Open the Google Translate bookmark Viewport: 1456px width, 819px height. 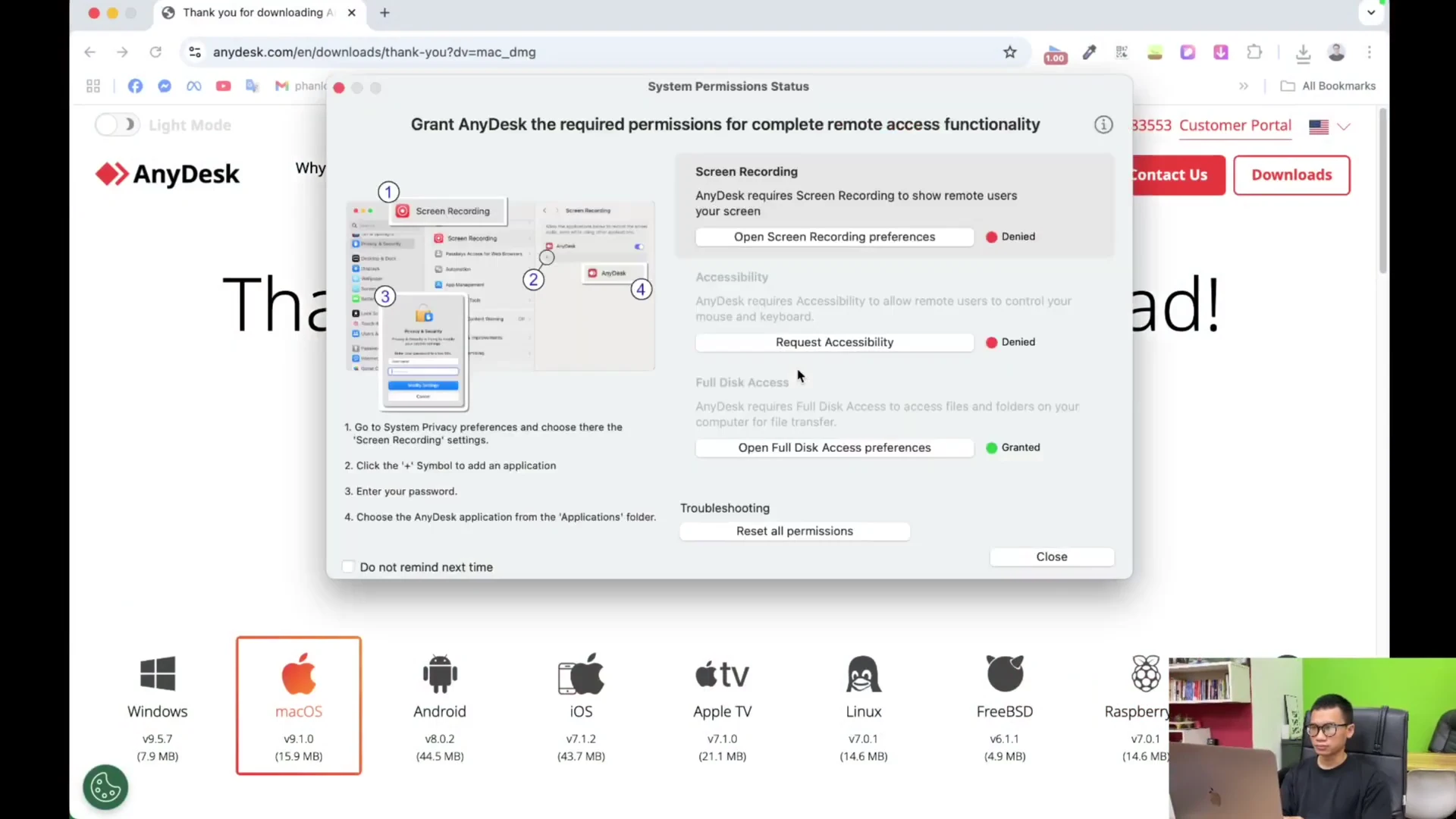tap(253, 86)
